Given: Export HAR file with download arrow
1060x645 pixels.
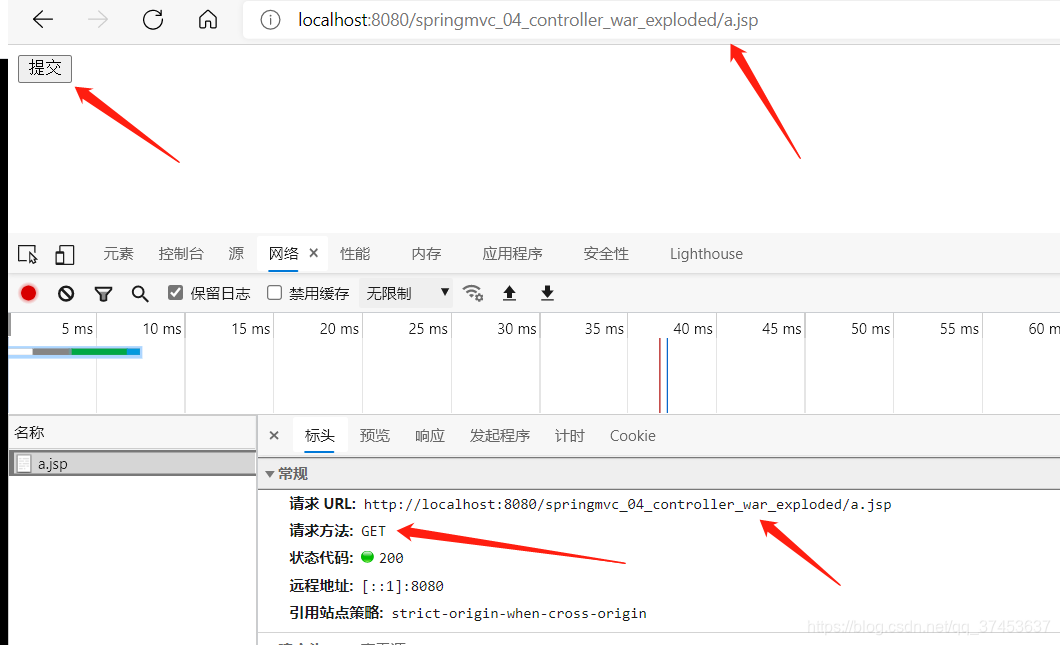Looking at the screenshot, I should coord(548,293).
